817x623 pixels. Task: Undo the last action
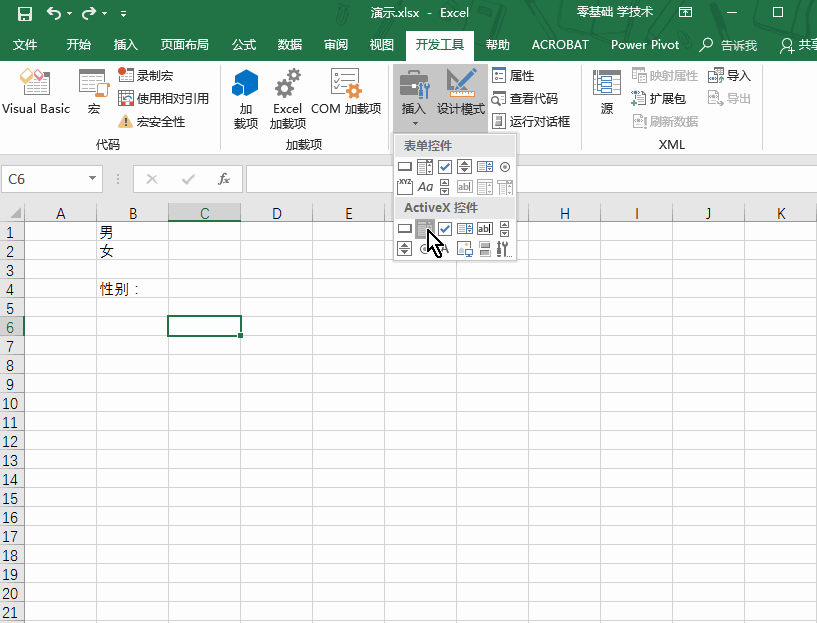point(53,13)
